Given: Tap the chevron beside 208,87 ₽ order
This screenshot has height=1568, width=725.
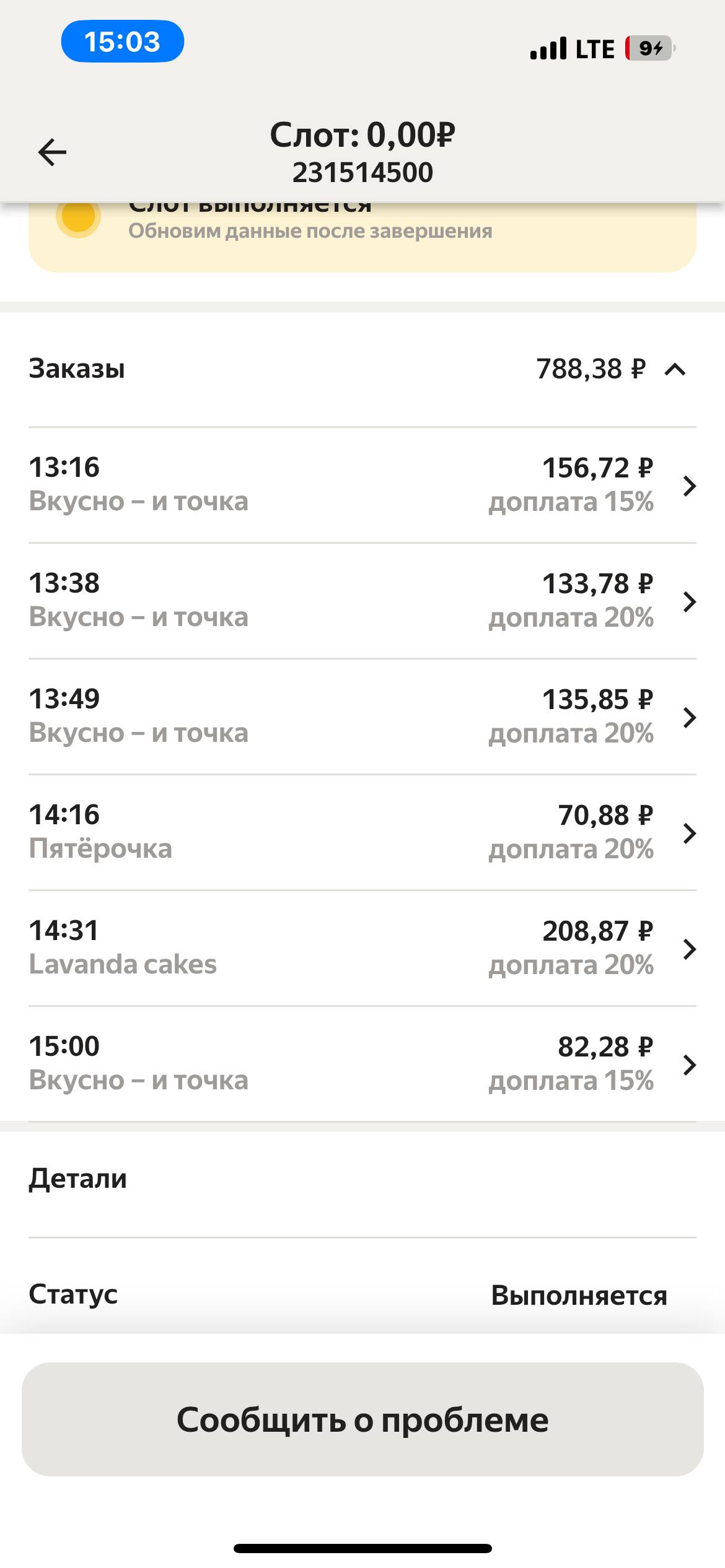Looking at the screenshot, I should coord(689,949).
